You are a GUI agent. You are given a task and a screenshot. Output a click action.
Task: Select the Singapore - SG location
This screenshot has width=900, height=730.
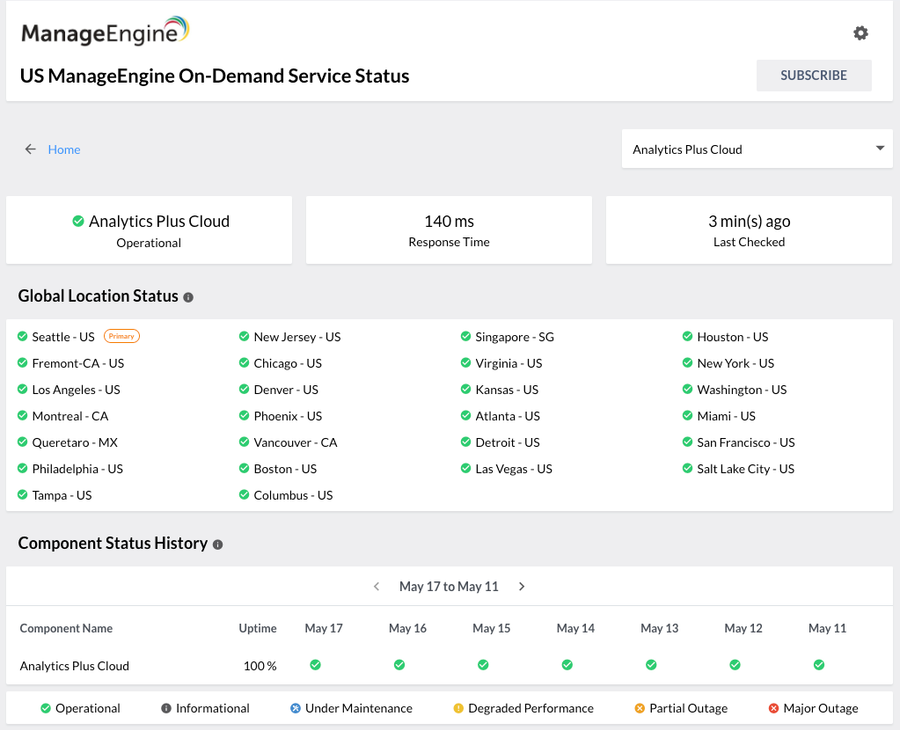pos(514,337)
